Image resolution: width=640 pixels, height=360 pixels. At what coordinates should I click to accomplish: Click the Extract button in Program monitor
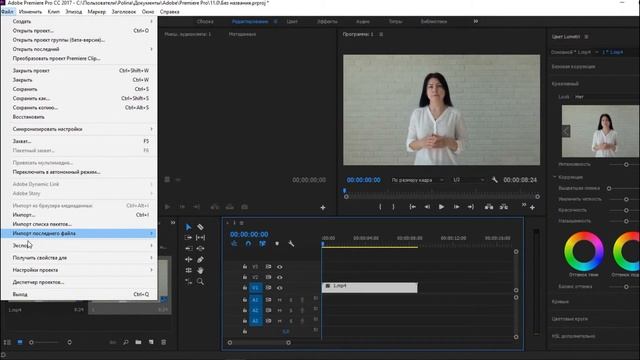(x=504, y=207)
